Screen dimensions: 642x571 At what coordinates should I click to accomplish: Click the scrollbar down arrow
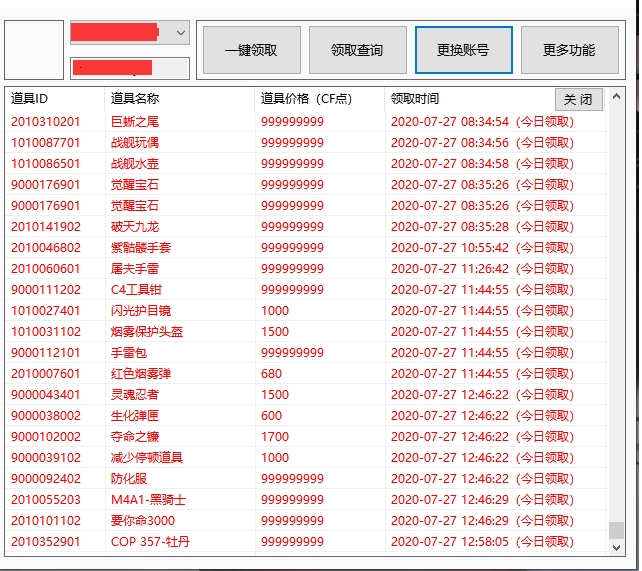click(x=616, y=547)
